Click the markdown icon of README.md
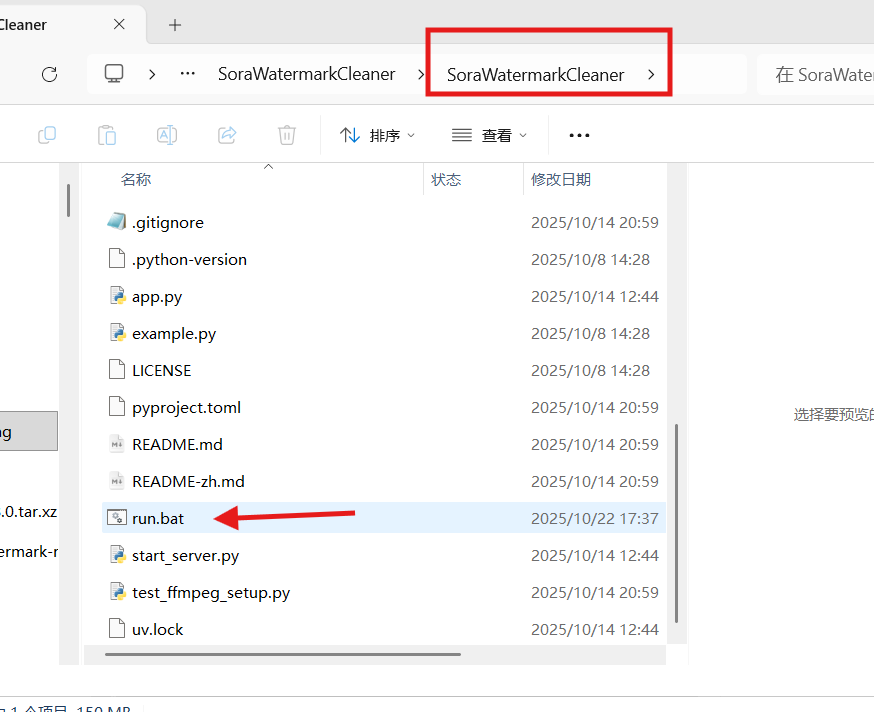The height and width of the screenshot is (712, 874). (x=117, y=444)
